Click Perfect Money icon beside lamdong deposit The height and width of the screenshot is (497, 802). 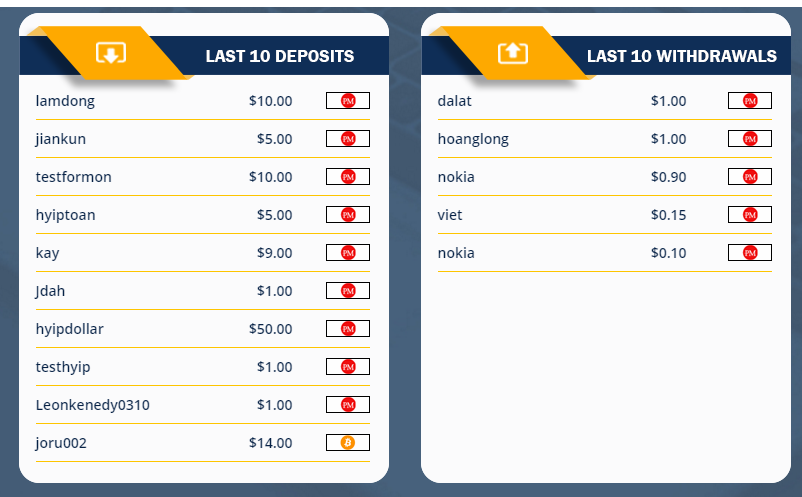coord(348,101)
